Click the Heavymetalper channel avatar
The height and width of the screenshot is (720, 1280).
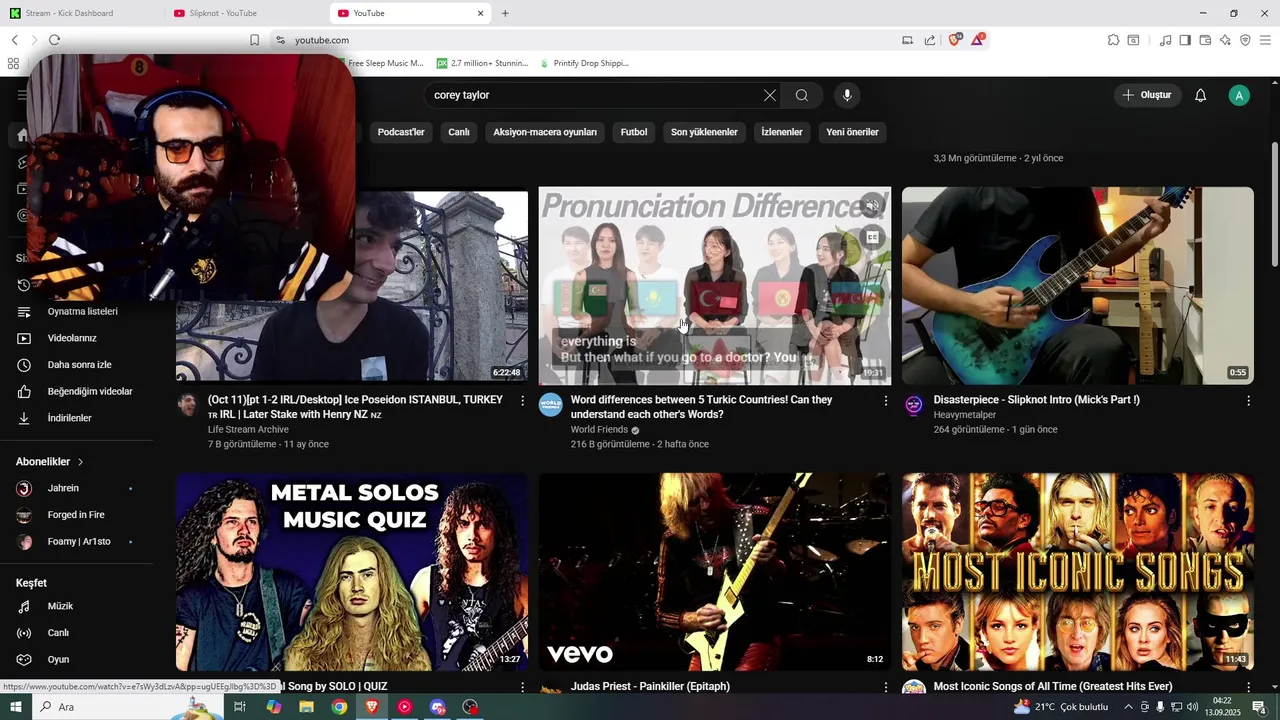tap(914, 405)
